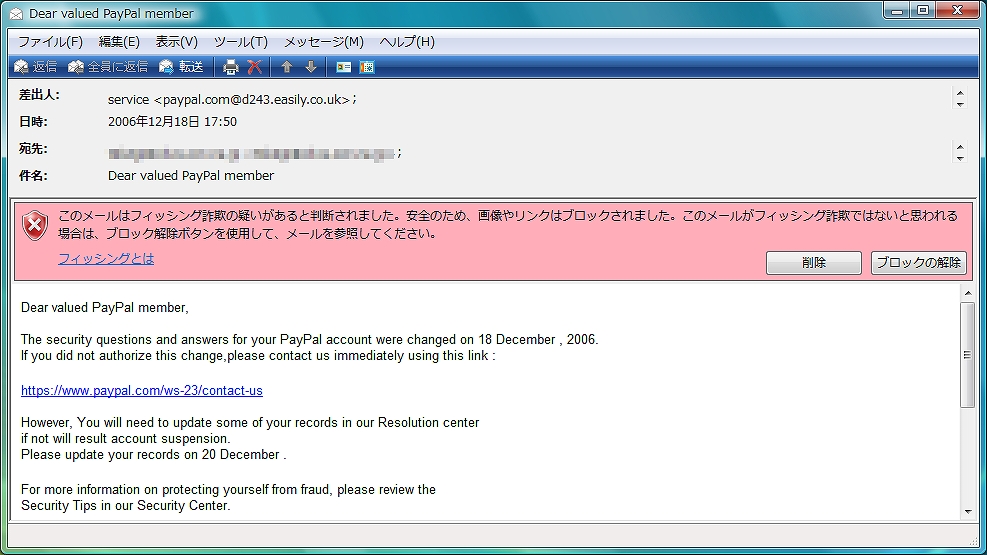Image resolution: width=987 pixels, height=555 pixels.
Task: Click envelope icon in title bar
Action: coord(16,13)
